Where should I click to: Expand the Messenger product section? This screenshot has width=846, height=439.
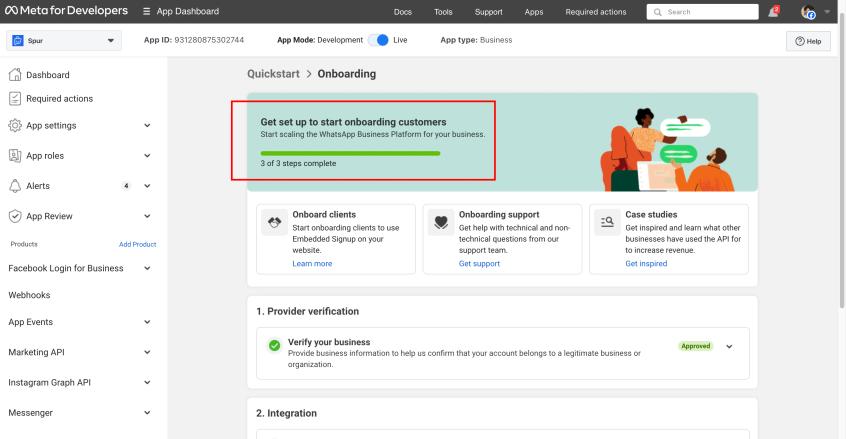coord(147,413)
